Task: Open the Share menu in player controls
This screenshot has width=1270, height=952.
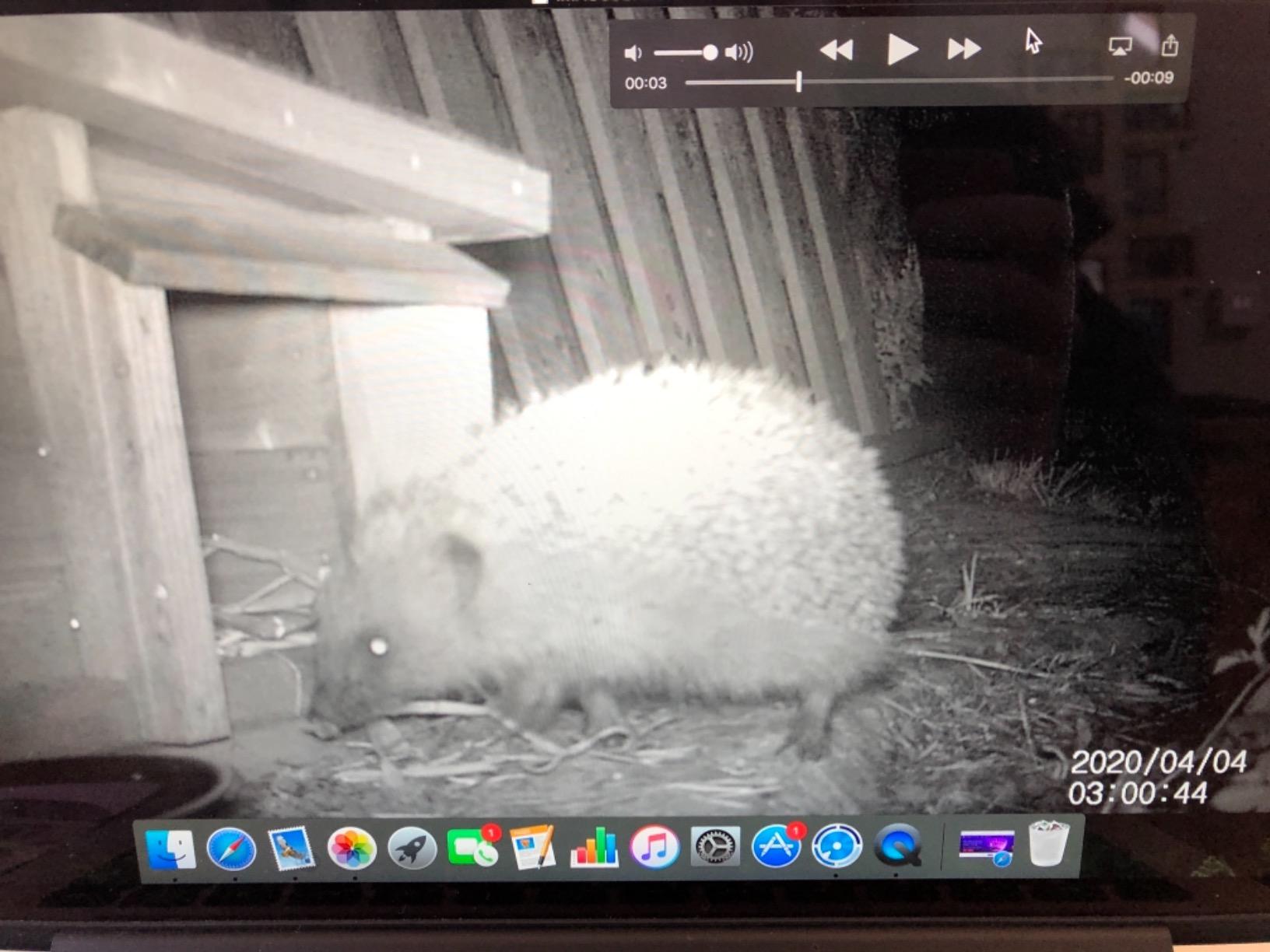Action: pyautogui.click(x=1170, y=45)
